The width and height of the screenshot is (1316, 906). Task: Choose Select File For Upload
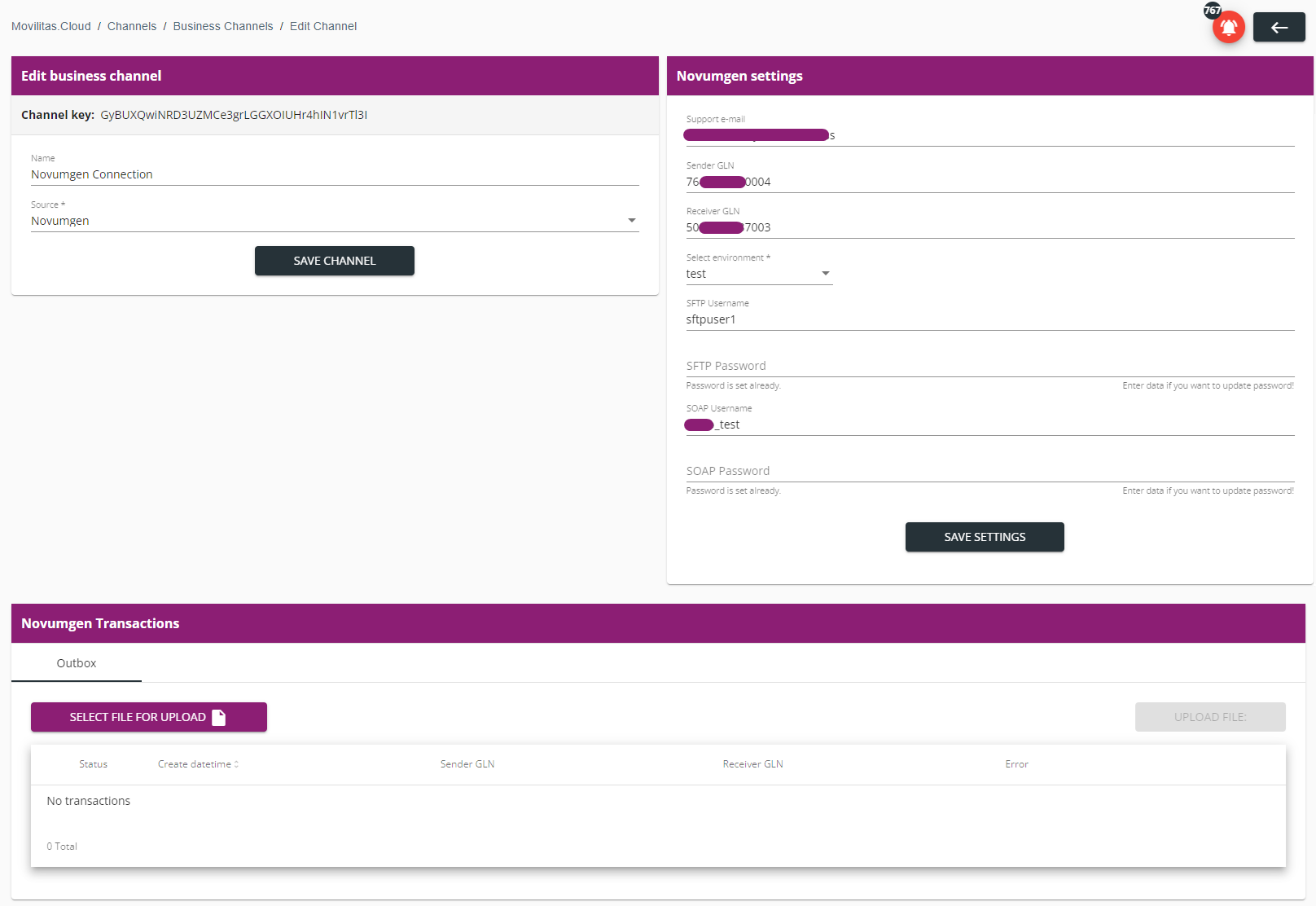pos(149,717)
